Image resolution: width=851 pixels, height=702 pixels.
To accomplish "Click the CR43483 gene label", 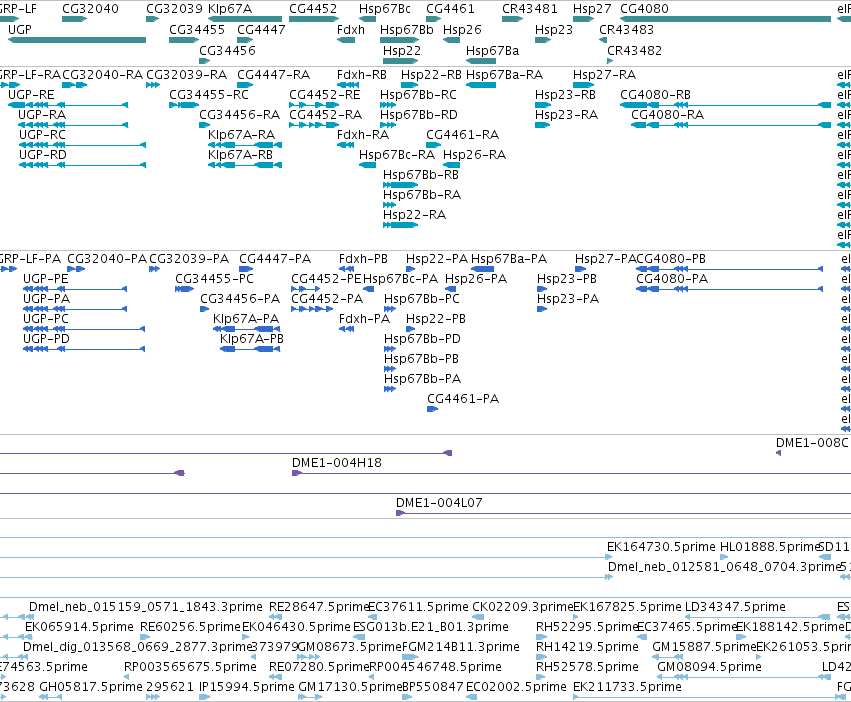I will [x=626, y=29].
